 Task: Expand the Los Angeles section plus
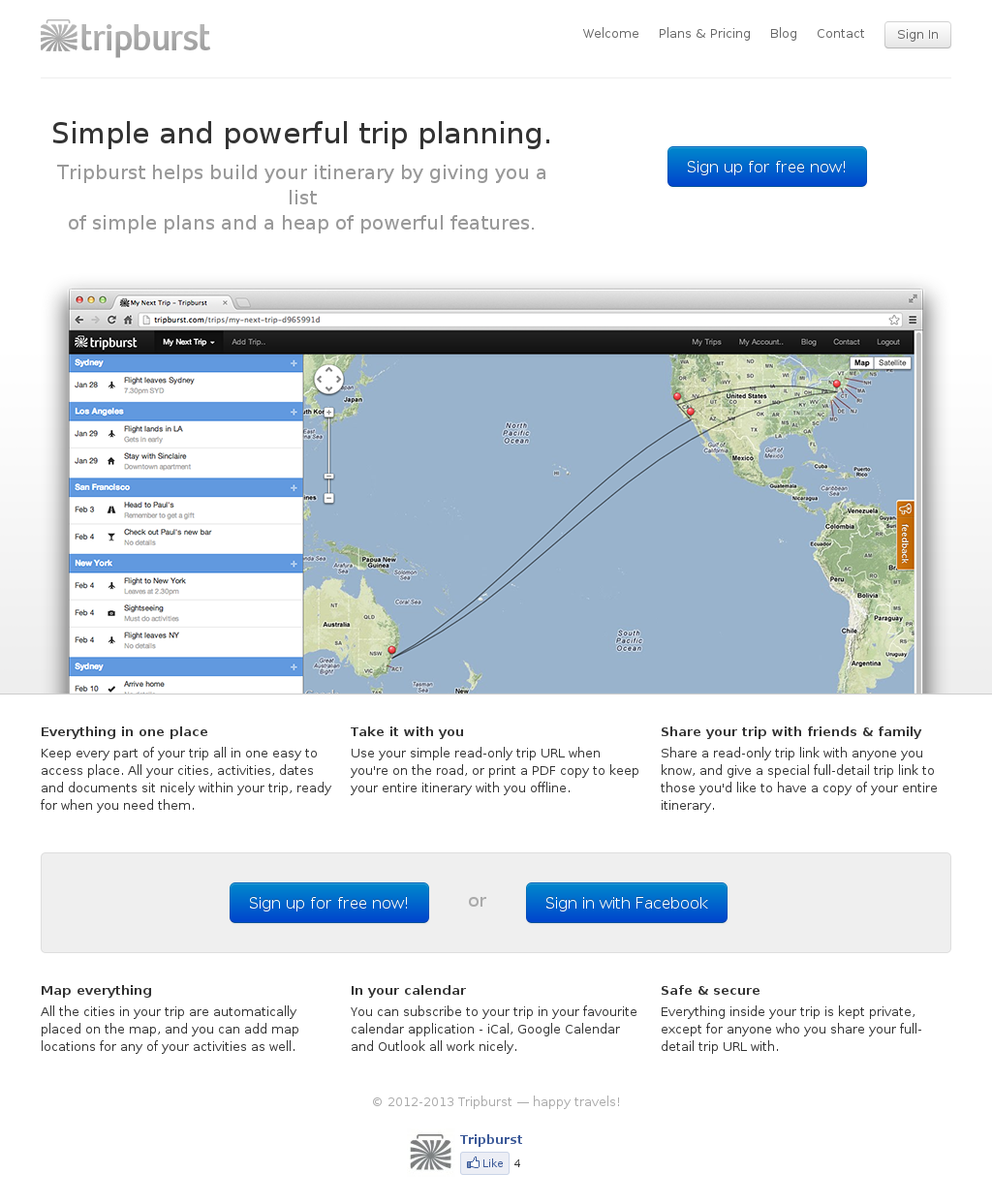tap(294, 412)
